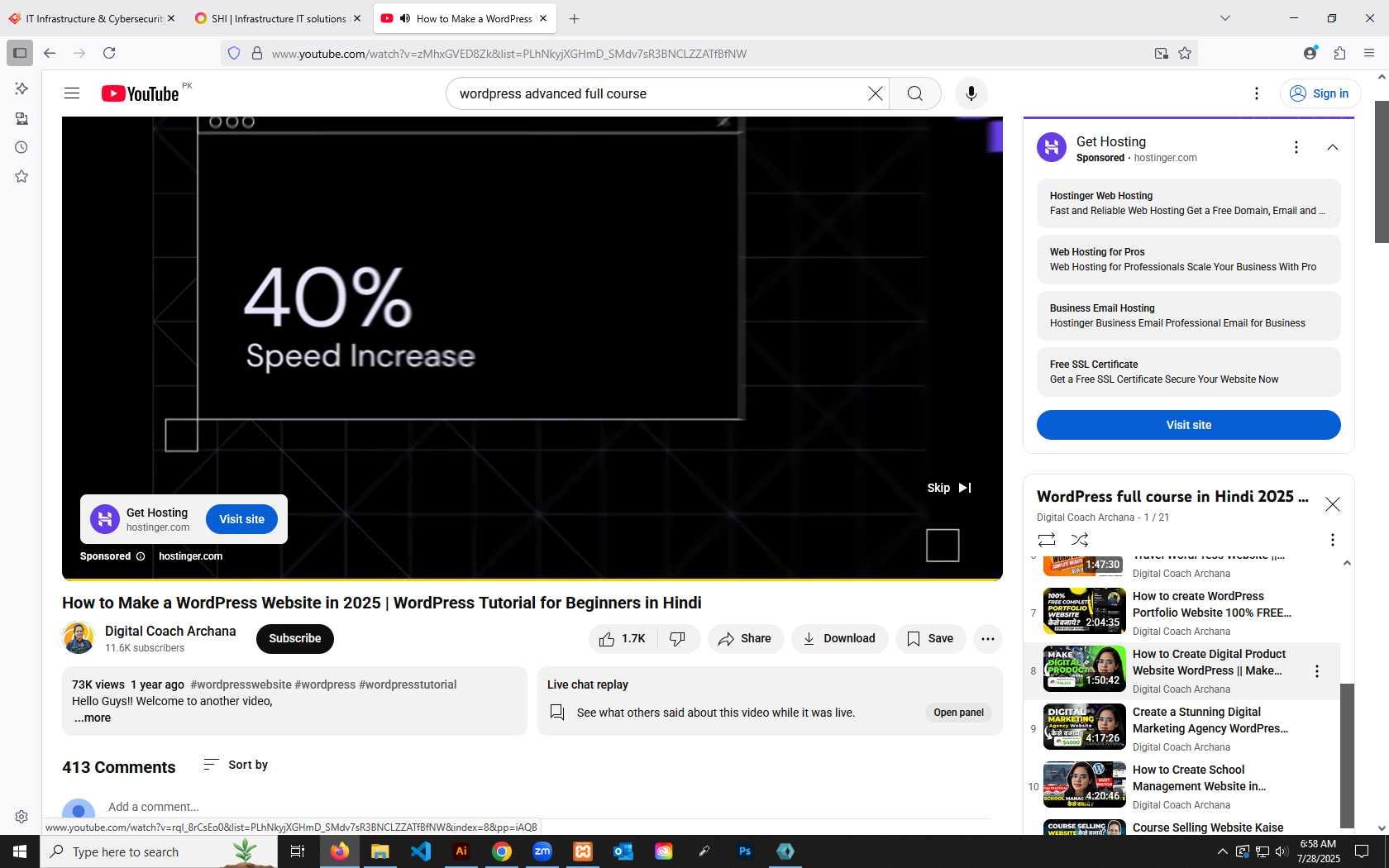
Task: Open Digital Coach Archana channel avatar
Action: (79, 638)
